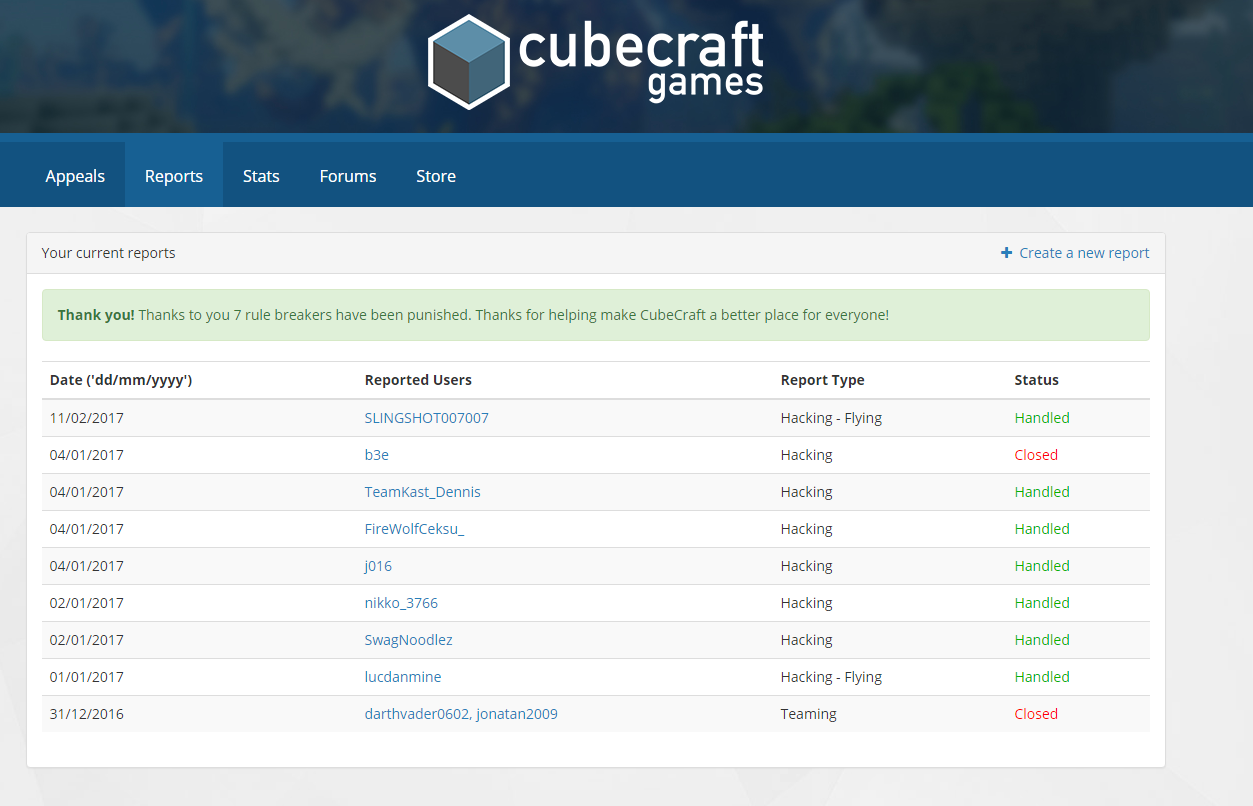View the TeamKast_Dennis report
The width and height of the screenshot is (1253, 806).
pyautogui.click(x=423, y=492)
